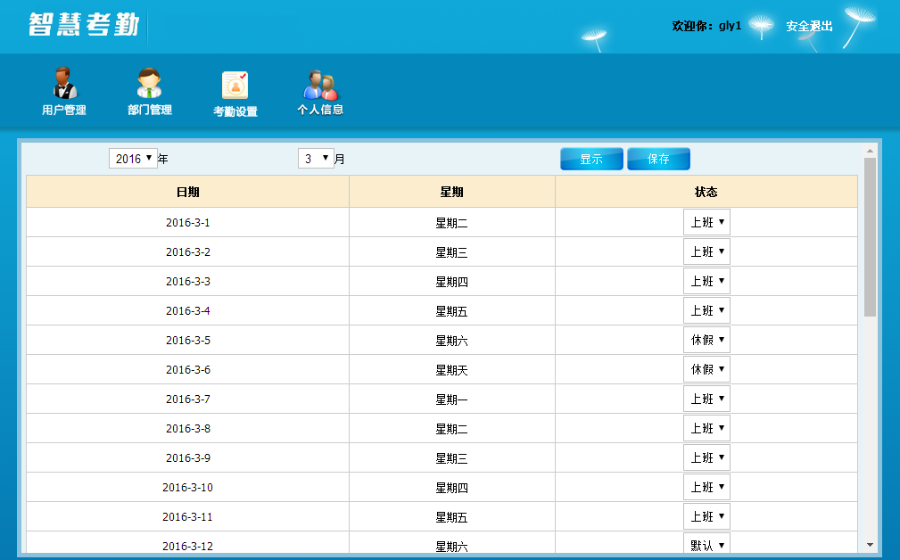Click the 星期 column header

(x=452, y=192)
